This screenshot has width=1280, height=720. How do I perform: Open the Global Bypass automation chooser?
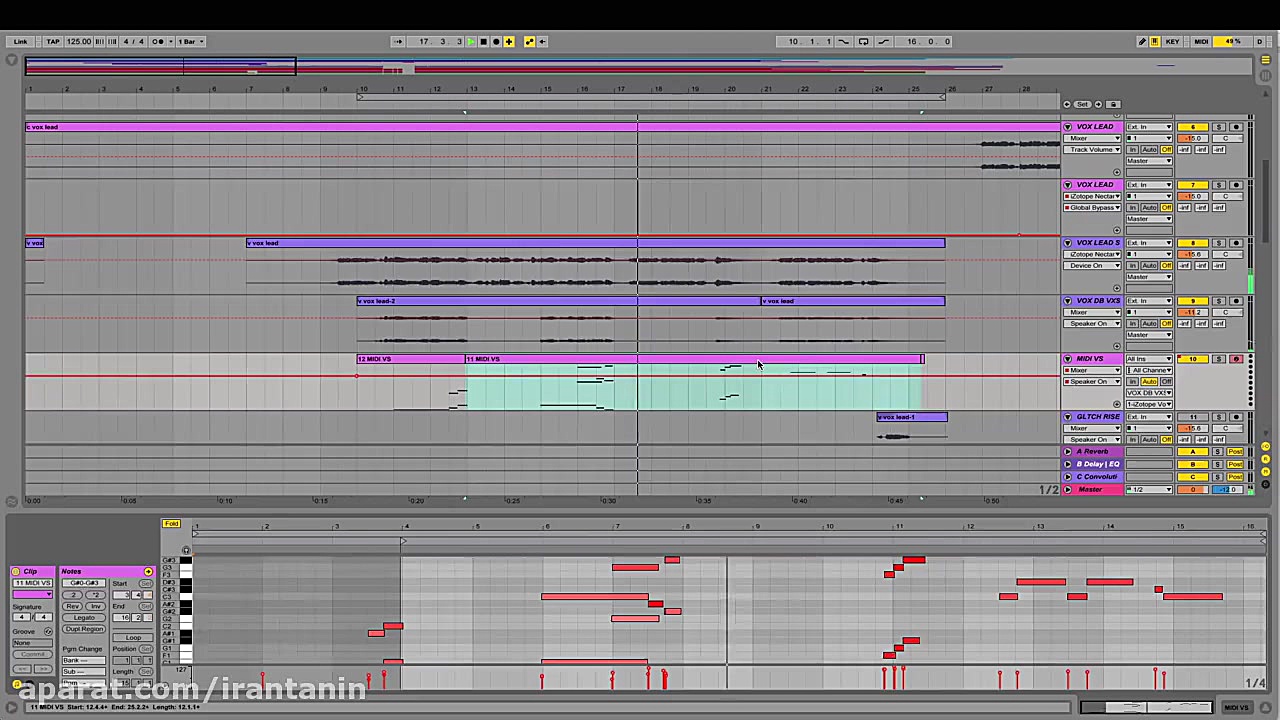click(x=1094, y=207)
